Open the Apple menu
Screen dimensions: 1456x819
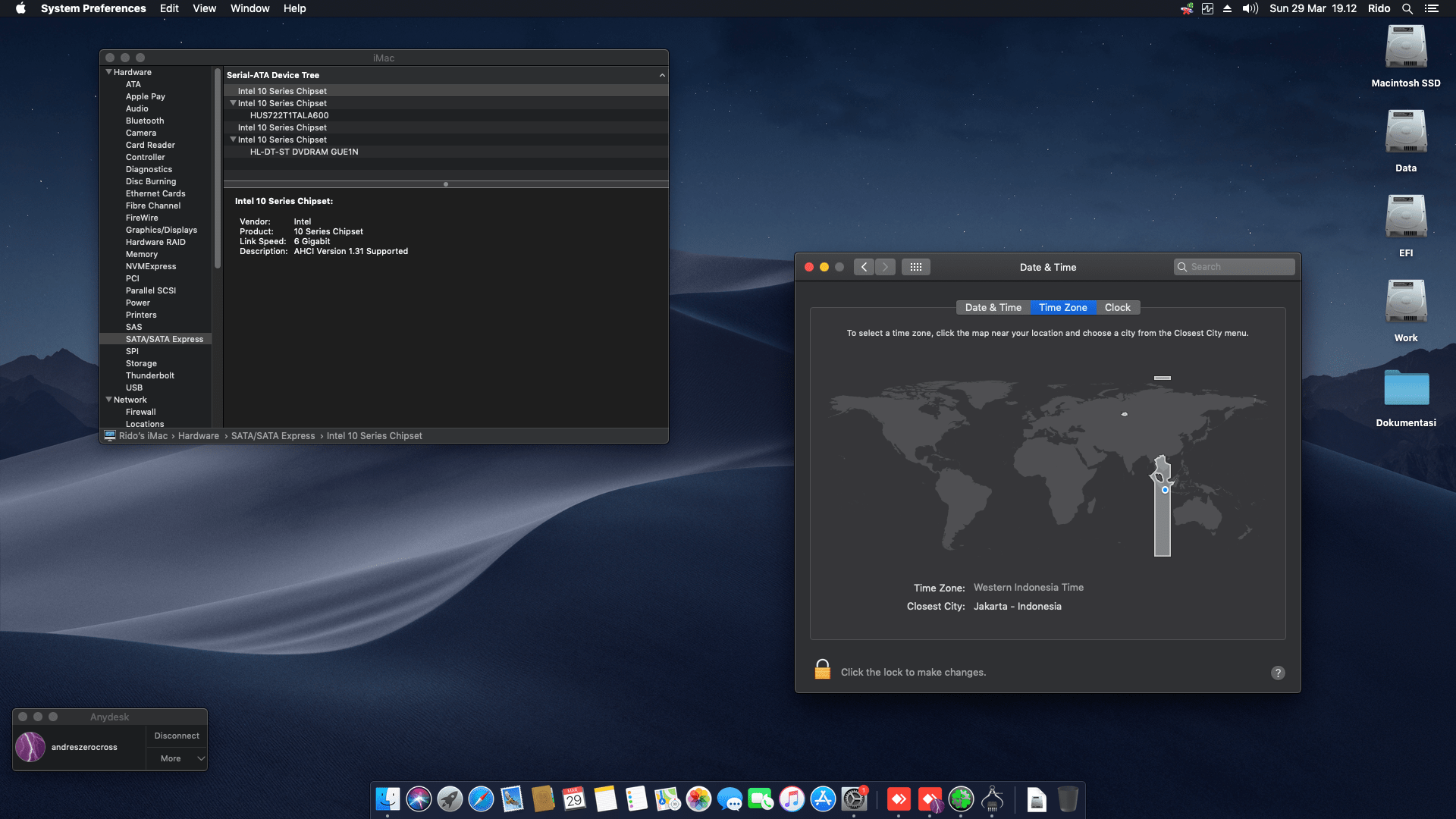pyautogui.click(x=20, y=8)
